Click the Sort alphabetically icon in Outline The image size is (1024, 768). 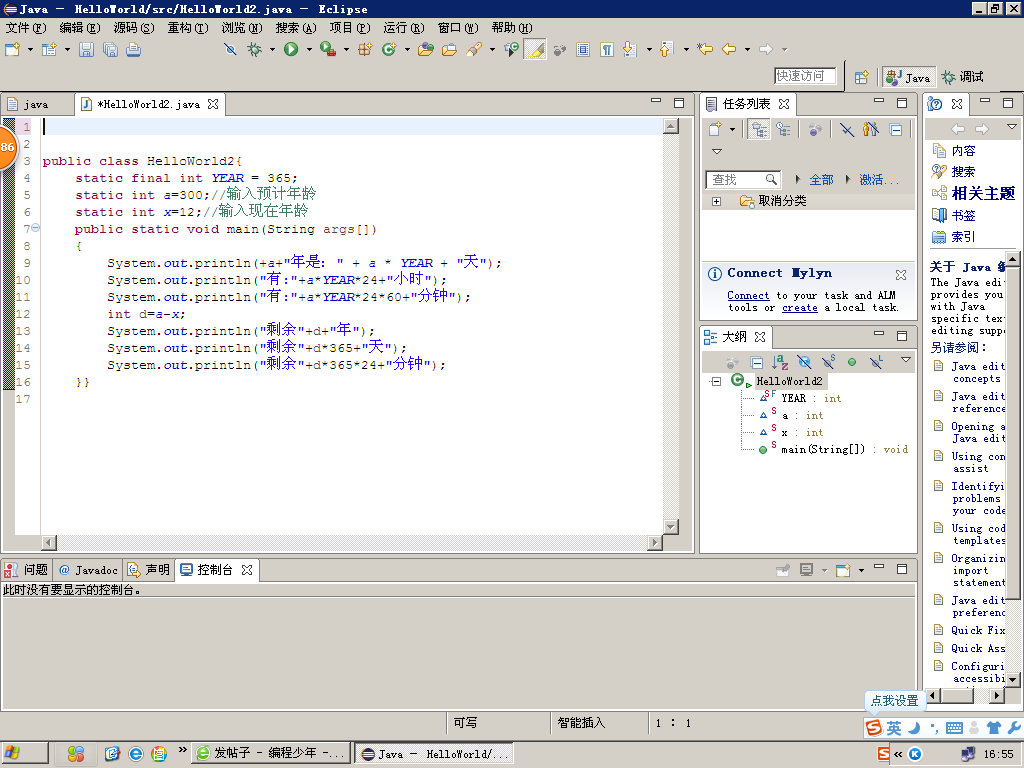point(780,362)
